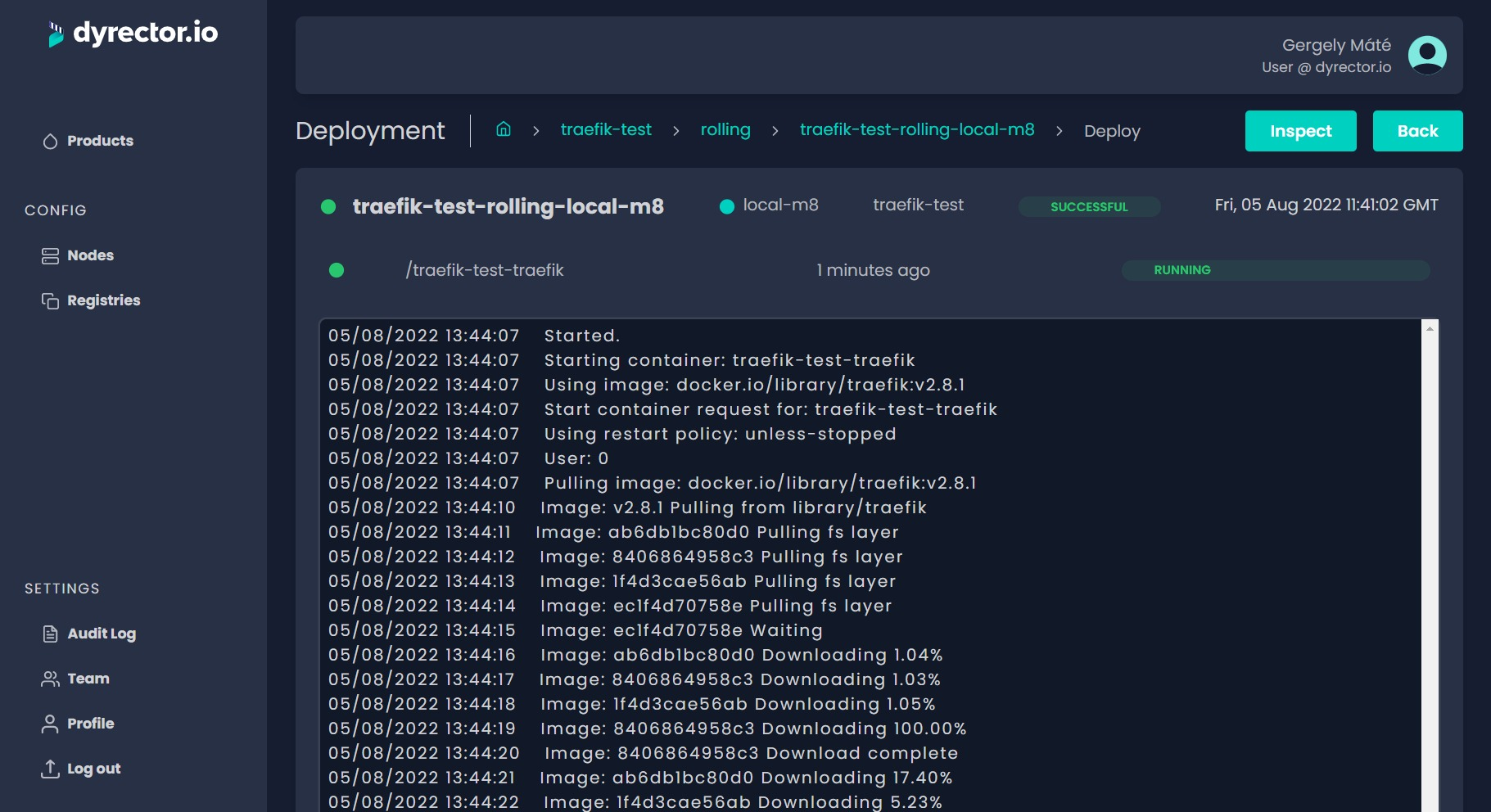
Task: Click teal status dot next to local-m8
Action: tap(726, 206)
